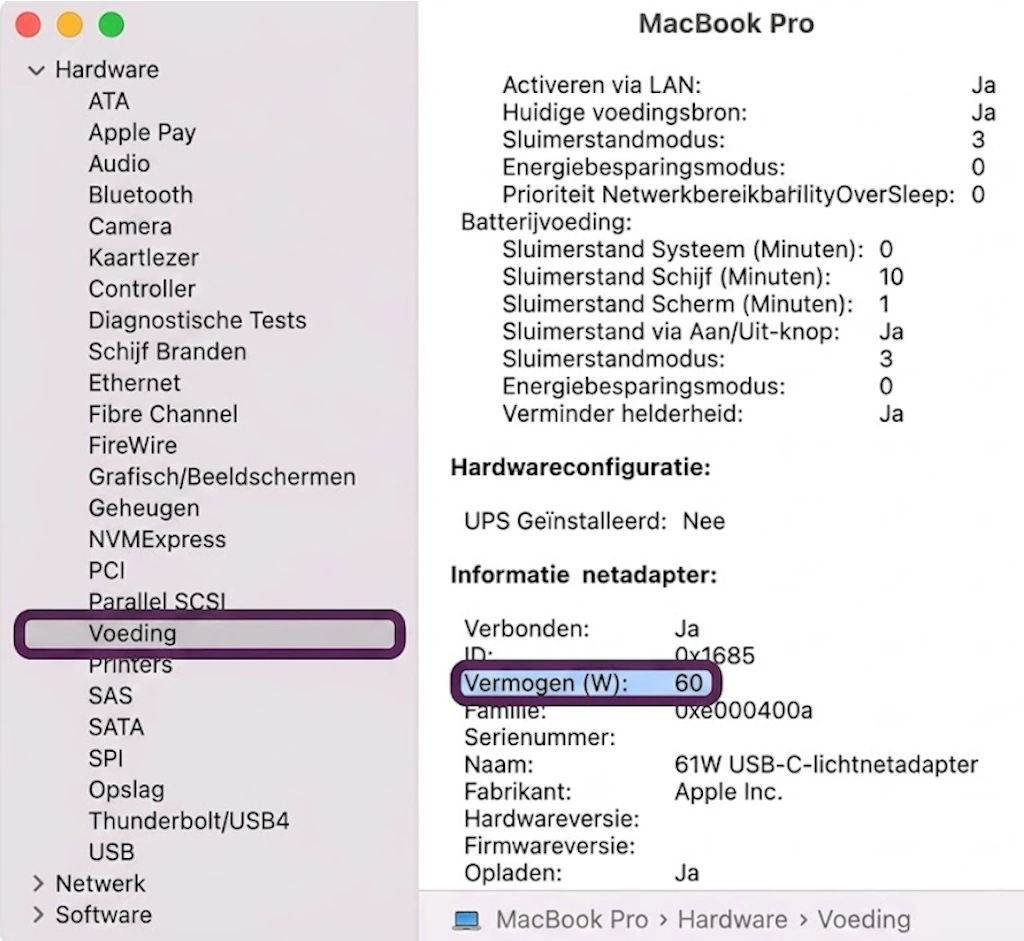Select Thunderbolt/USB4 in the sidebar

[189, 821]
